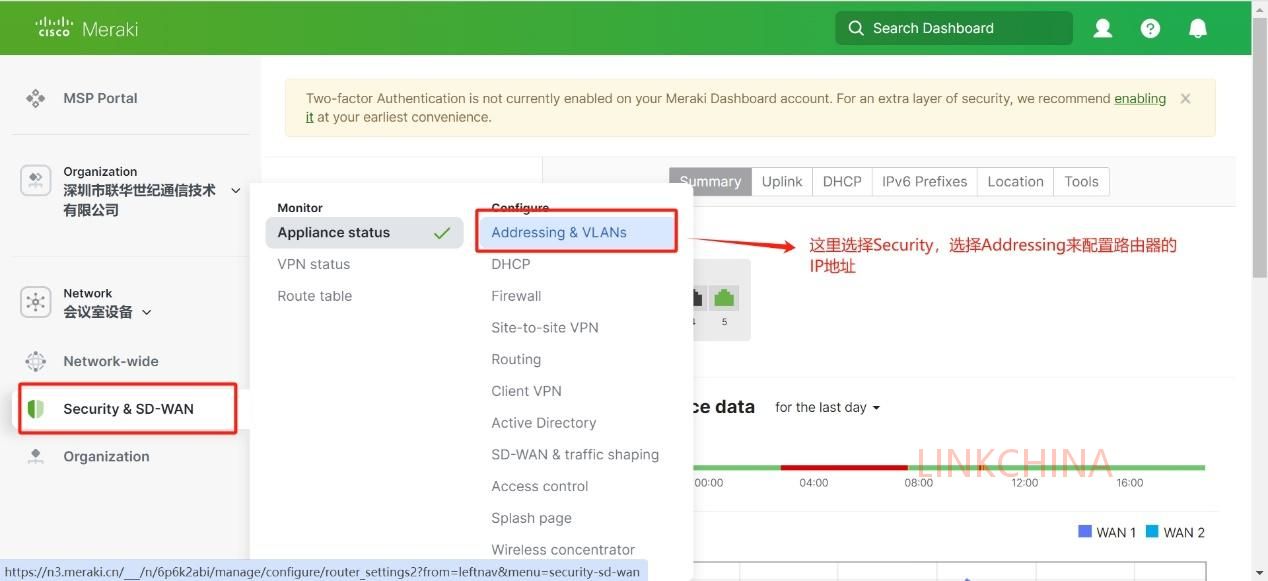Click the Search Dashboard input field

tap(954, 28)
